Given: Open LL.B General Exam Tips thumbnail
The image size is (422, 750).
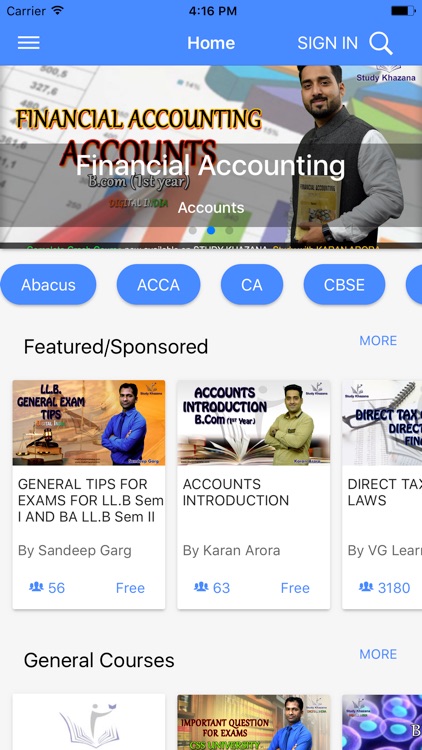Looking at the screenshot, I should [89, 423].
